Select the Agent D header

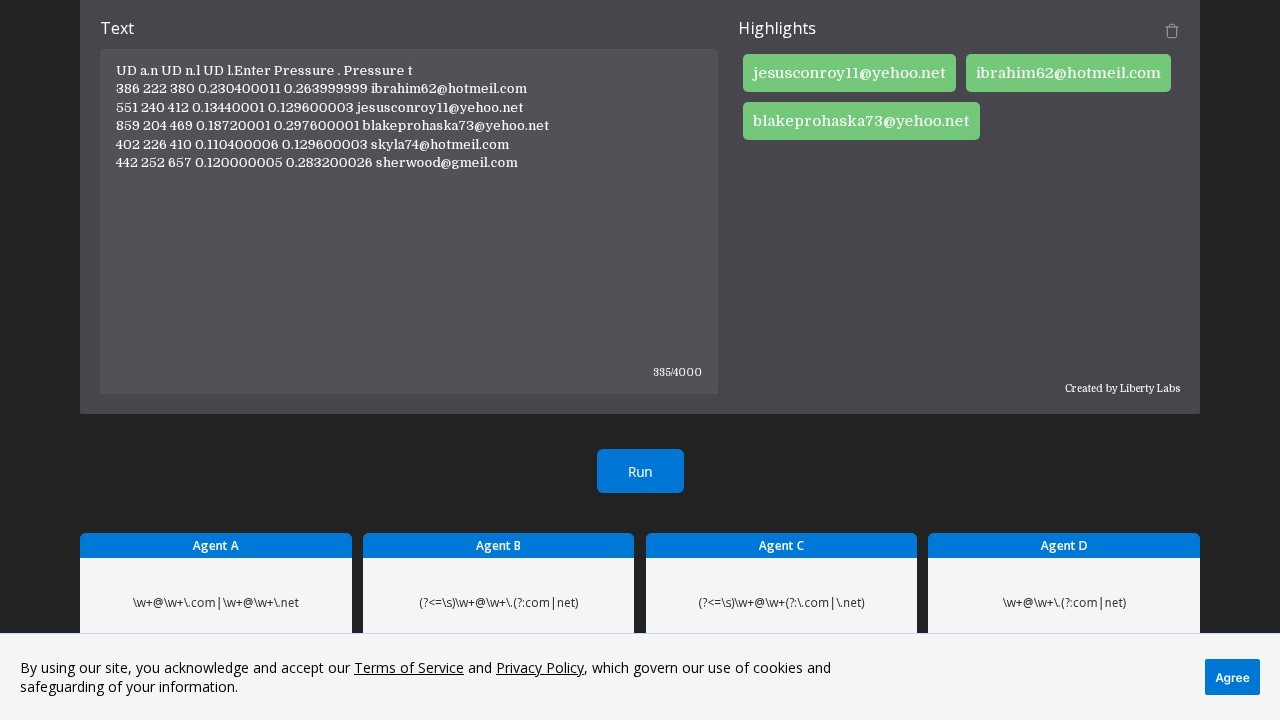pyautogui.click(x=1063, y=546)
